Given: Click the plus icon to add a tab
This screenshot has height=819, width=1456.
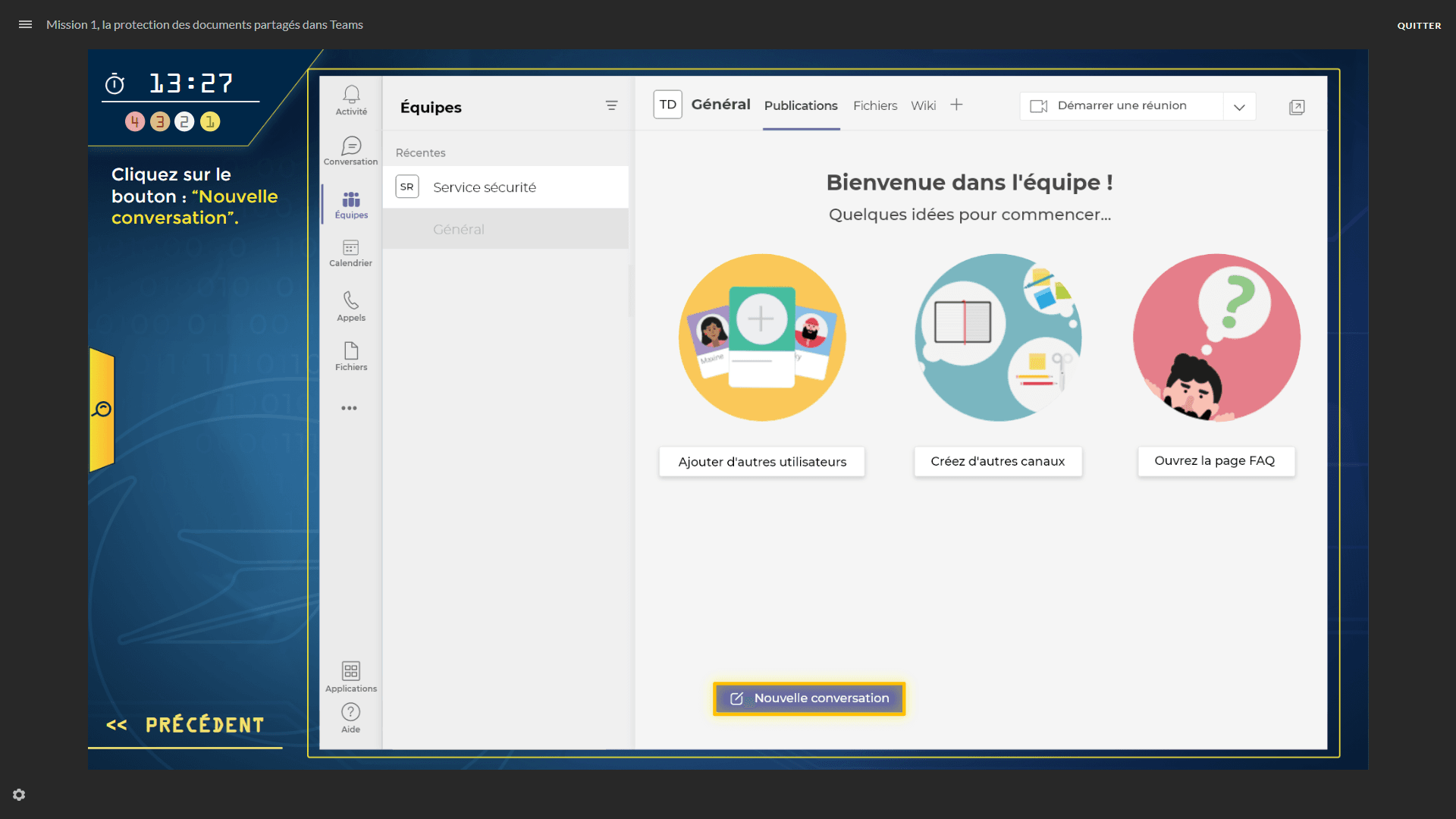Looking at the screenshot, I should (956, 105).
